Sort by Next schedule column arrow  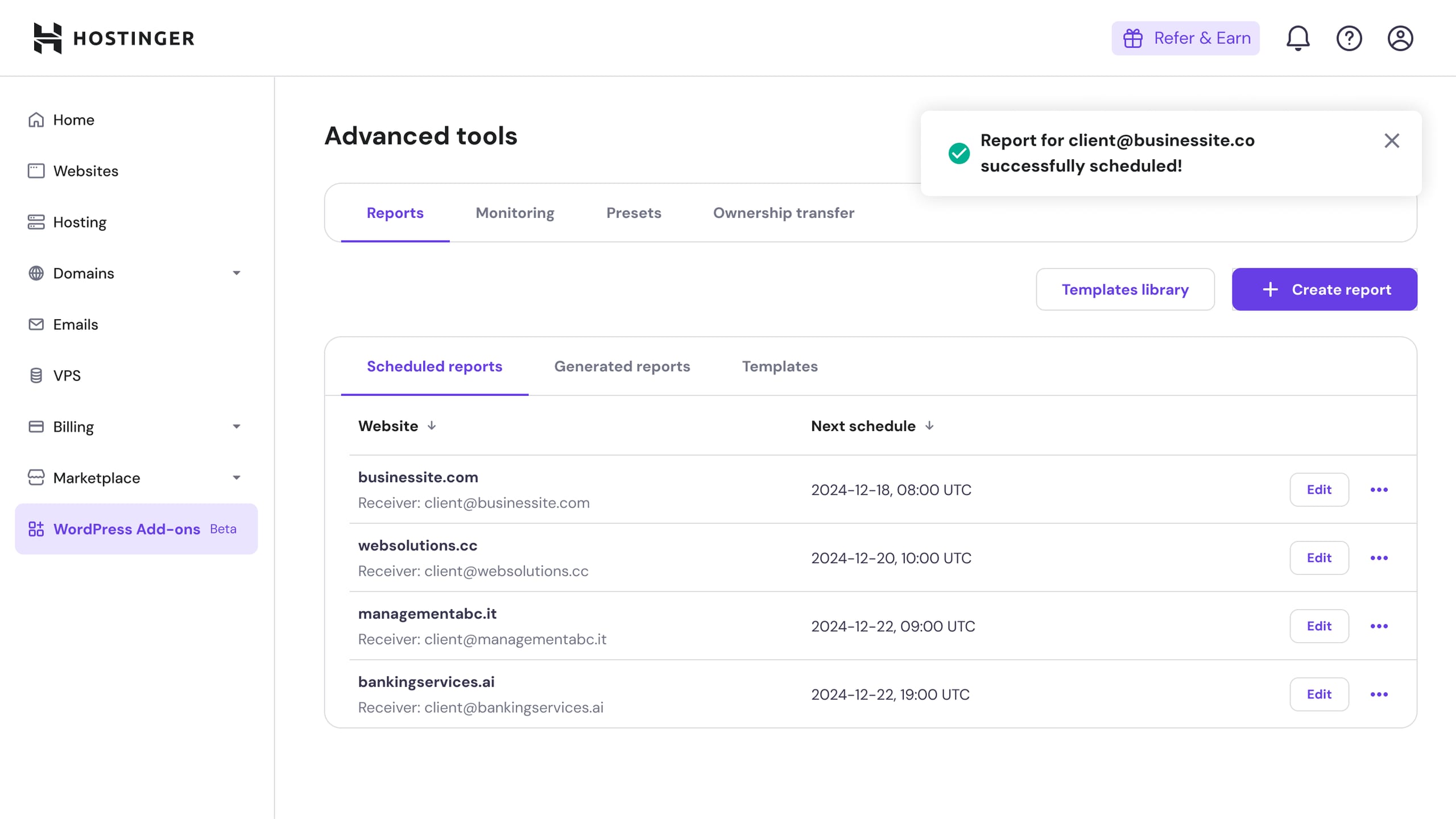click(929, 426)
